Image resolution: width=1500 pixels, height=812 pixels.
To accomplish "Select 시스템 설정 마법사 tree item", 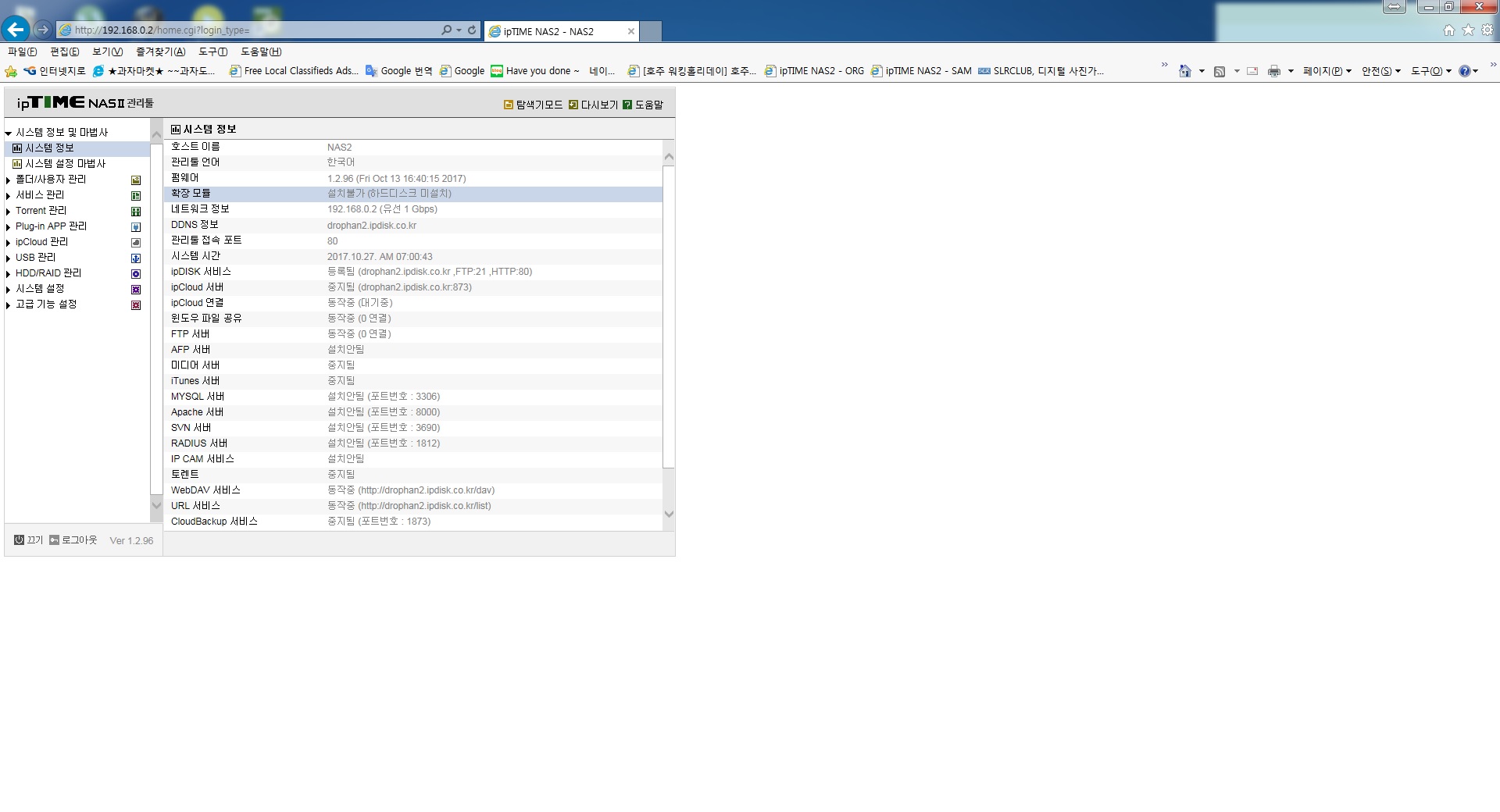I will click(x=66, y=164).
